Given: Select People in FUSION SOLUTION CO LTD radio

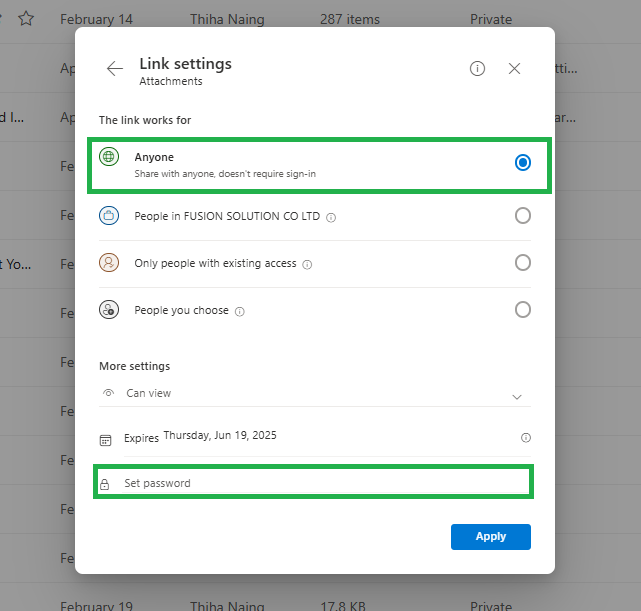Looking at the screenshot, I should coord(522,215).
